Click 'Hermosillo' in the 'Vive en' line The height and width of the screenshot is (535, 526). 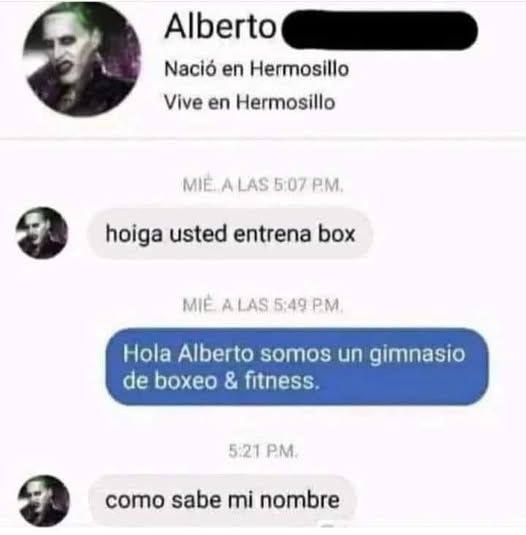(286, 102)
